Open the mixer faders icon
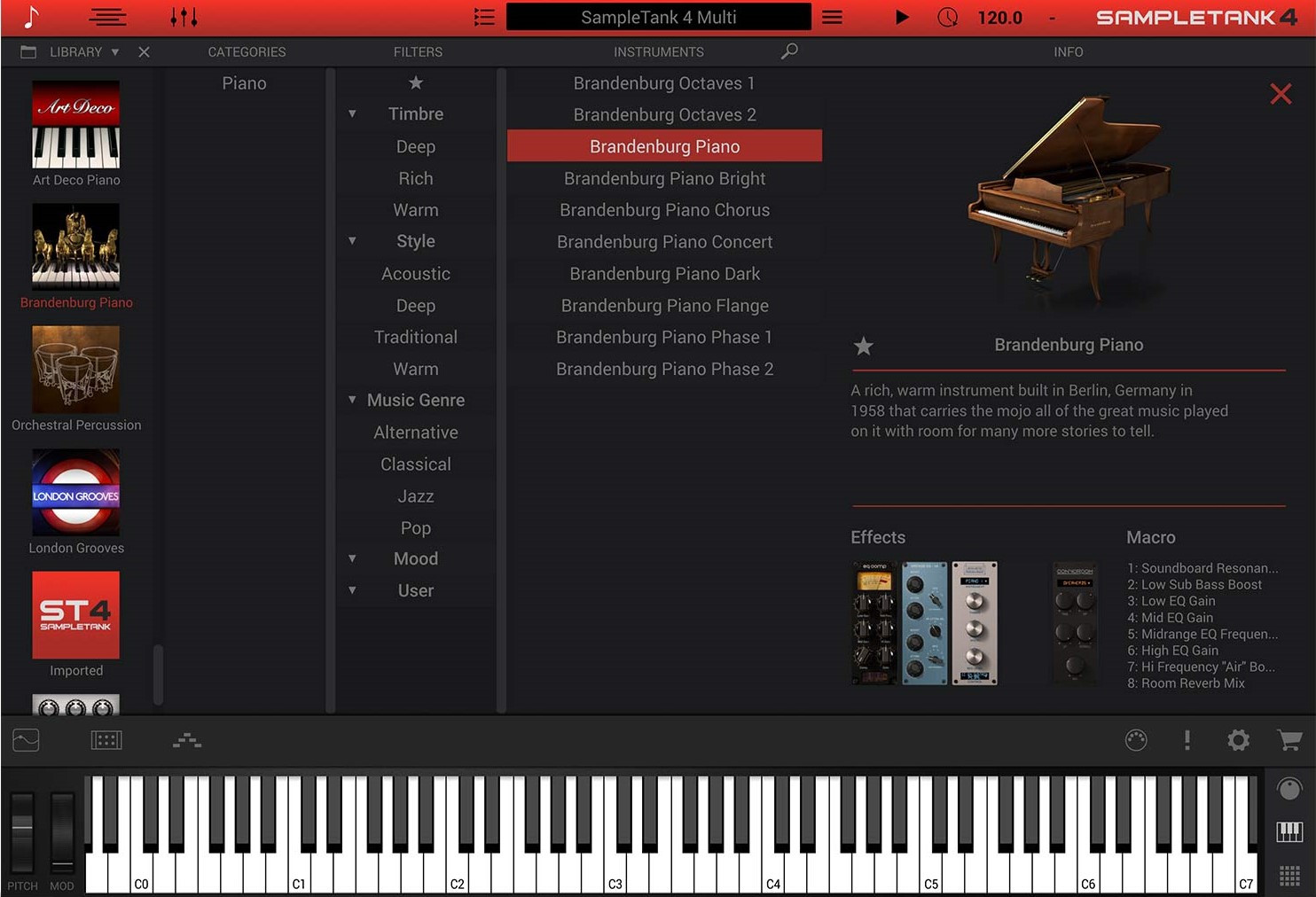 (184, 17)
